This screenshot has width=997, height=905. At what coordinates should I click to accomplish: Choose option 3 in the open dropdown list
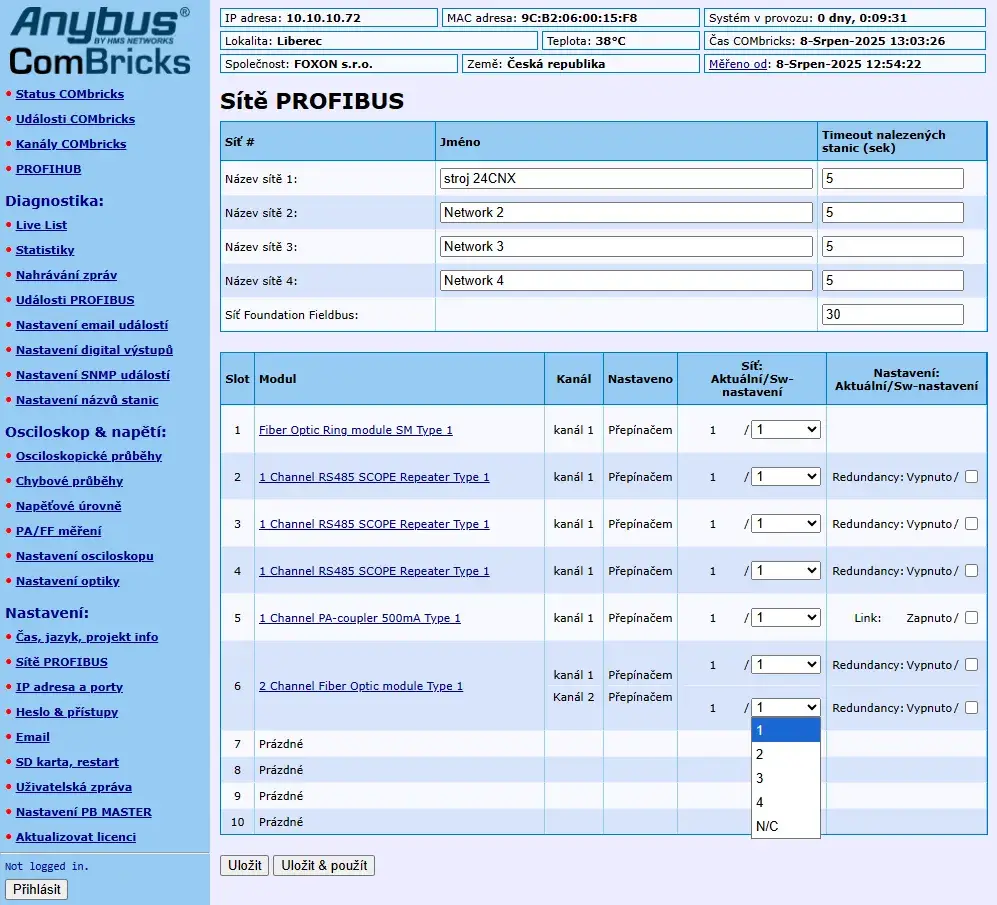785,778
